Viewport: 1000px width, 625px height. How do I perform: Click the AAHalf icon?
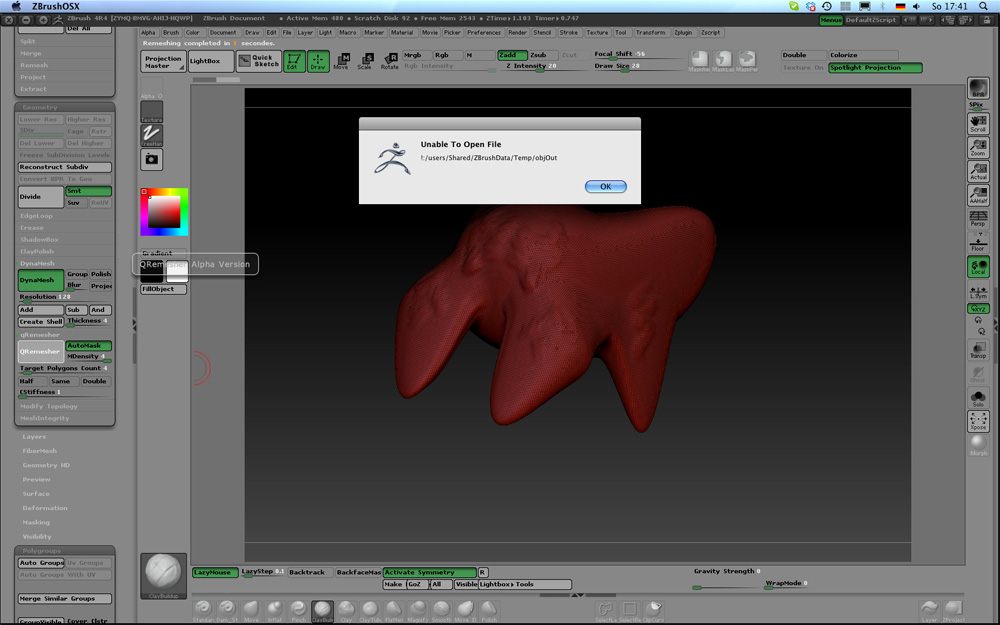click(978, 195)
